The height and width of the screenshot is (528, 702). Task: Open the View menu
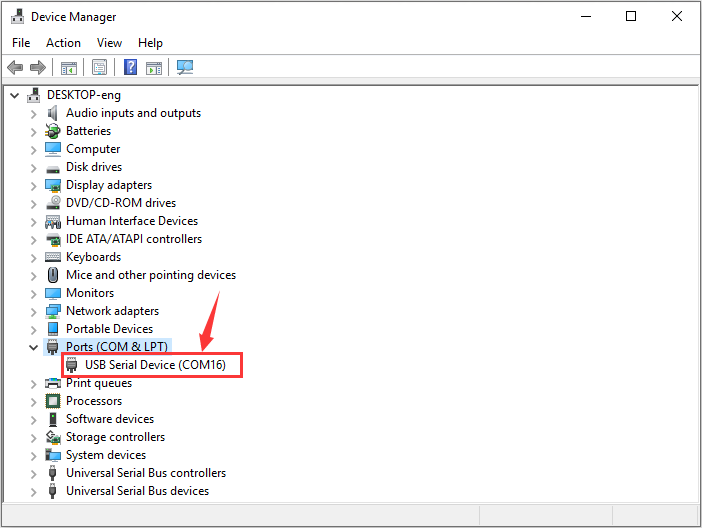[109, 43]
